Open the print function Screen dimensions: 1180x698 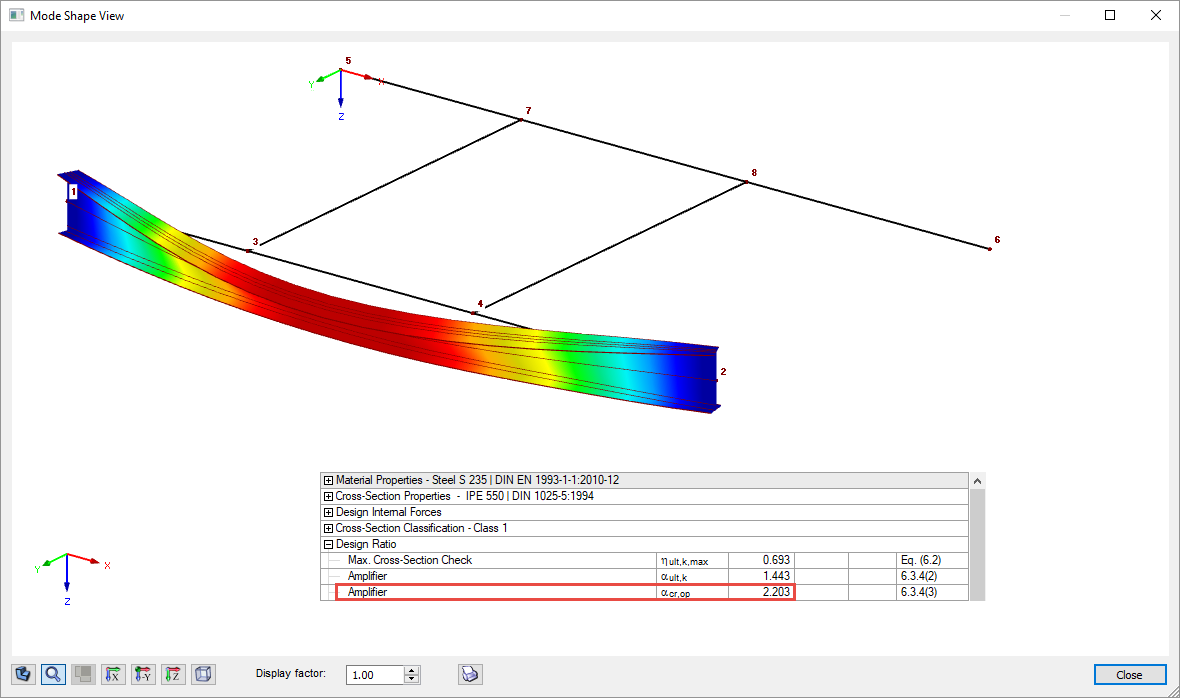469,673
